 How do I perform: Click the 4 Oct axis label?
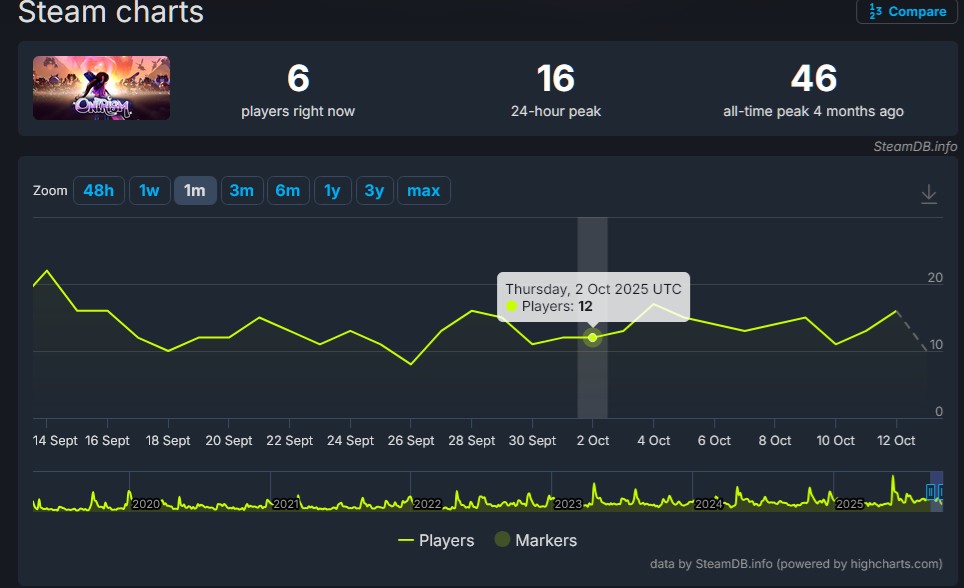pyautogui.click(x=654, y=440)
